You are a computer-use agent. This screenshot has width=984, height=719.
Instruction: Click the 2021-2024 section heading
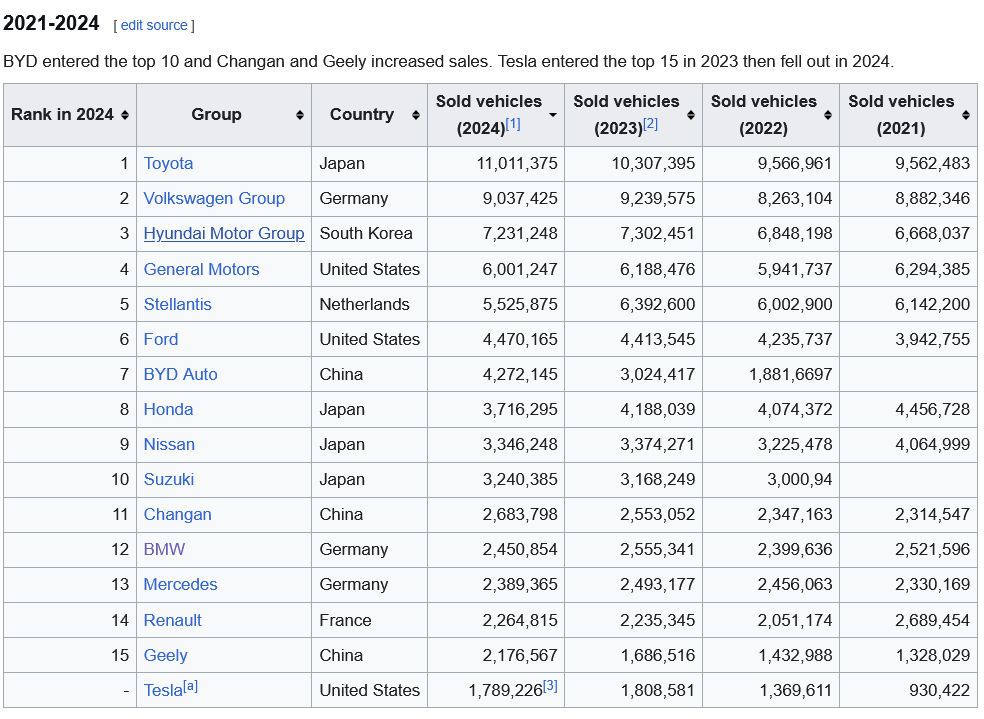click(51, 23)
